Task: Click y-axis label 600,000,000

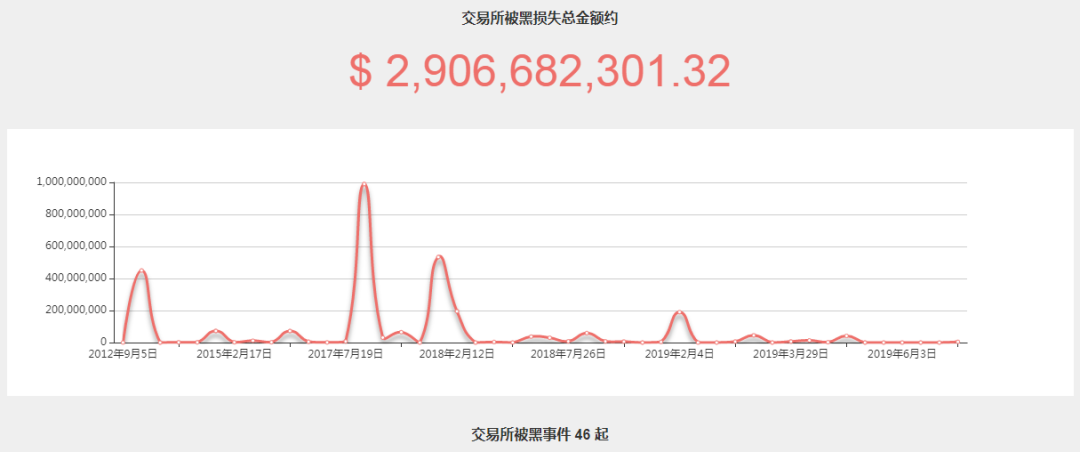Action: (x=75, y=247)
